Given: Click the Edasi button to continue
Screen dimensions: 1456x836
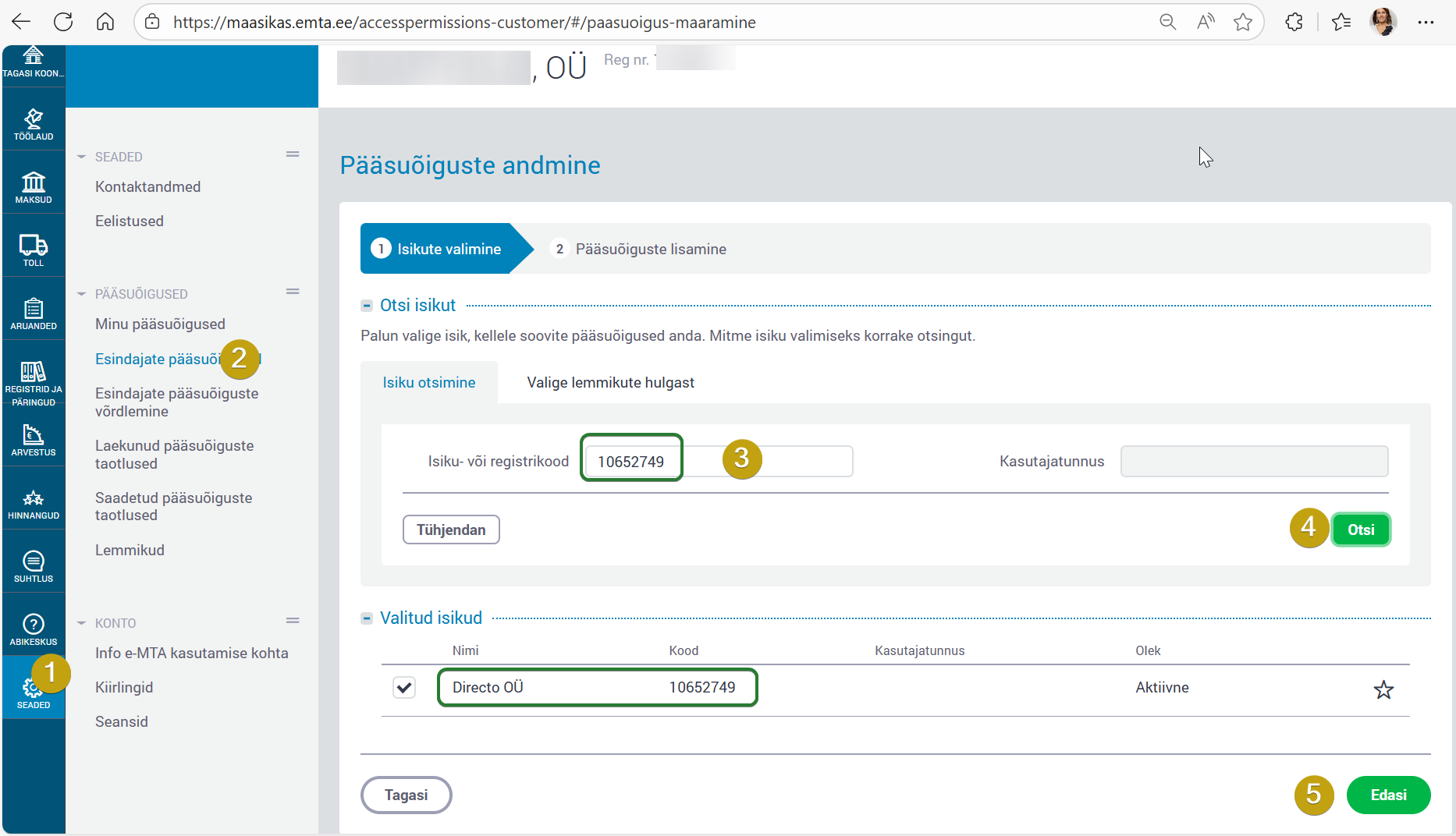Looking at the screenshot, I should coord(1388,795).
